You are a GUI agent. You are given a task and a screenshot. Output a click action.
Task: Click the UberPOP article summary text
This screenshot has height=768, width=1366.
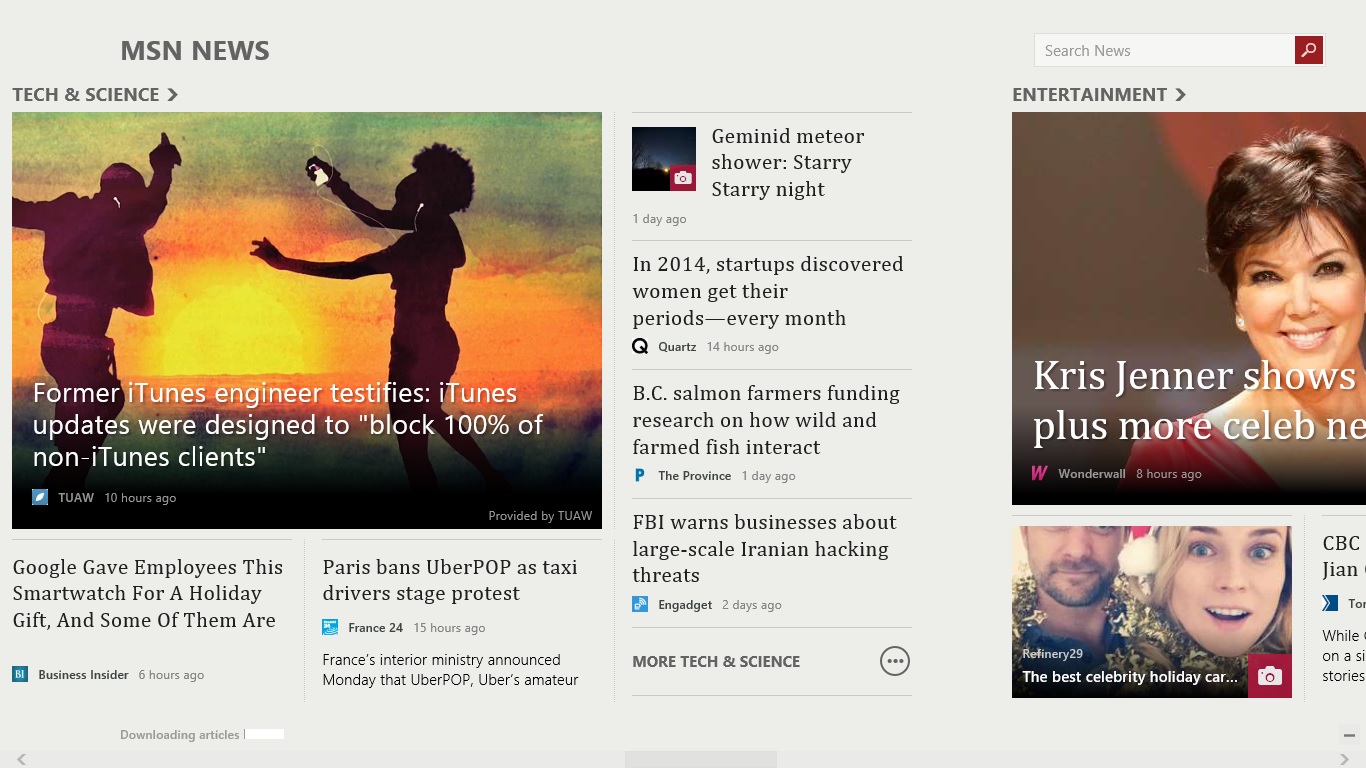450,670
